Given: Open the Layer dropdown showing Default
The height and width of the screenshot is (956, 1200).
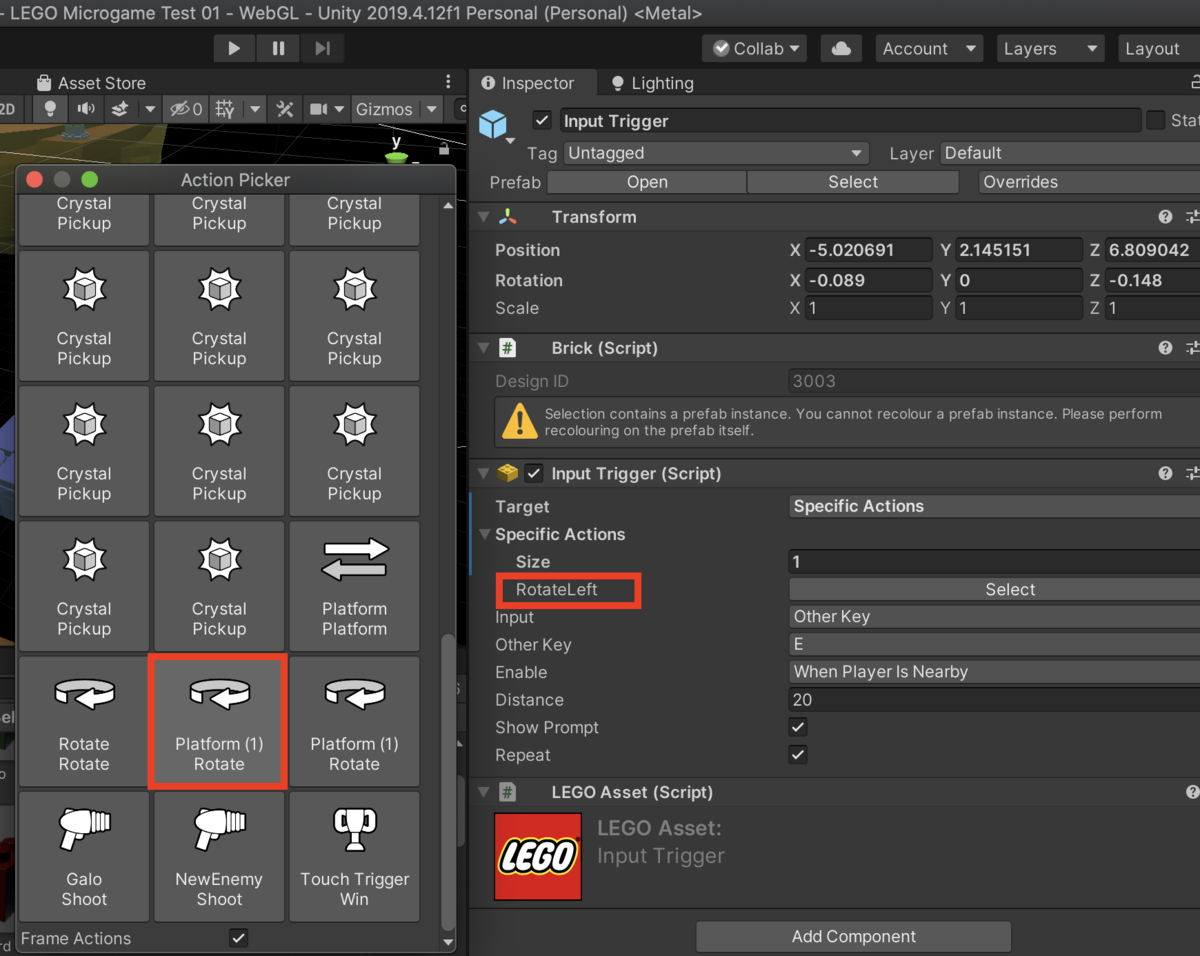Looking at the screenshot, I should (1070, 153).
